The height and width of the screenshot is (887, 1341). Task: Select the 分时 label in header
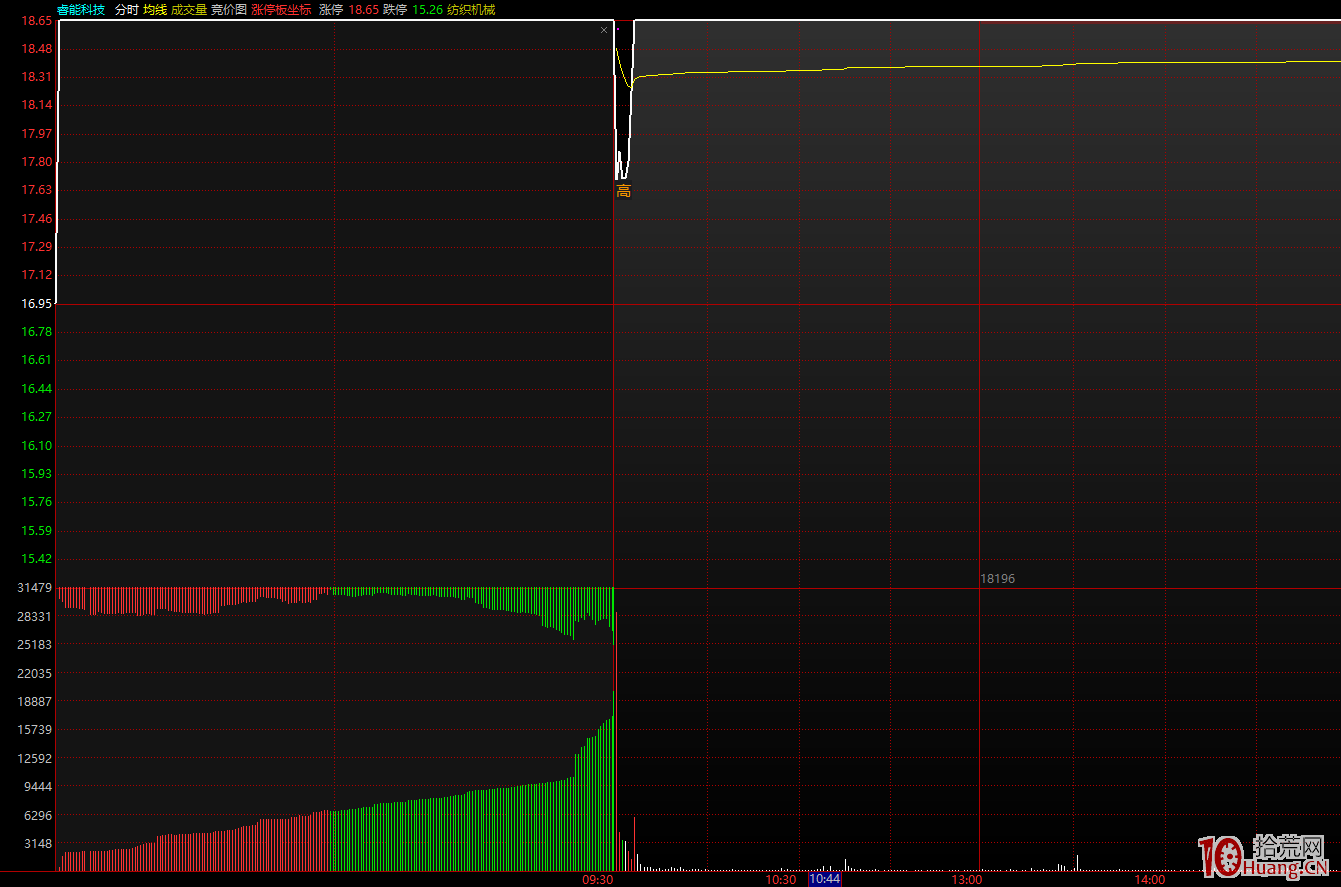[x=126, y=9]
